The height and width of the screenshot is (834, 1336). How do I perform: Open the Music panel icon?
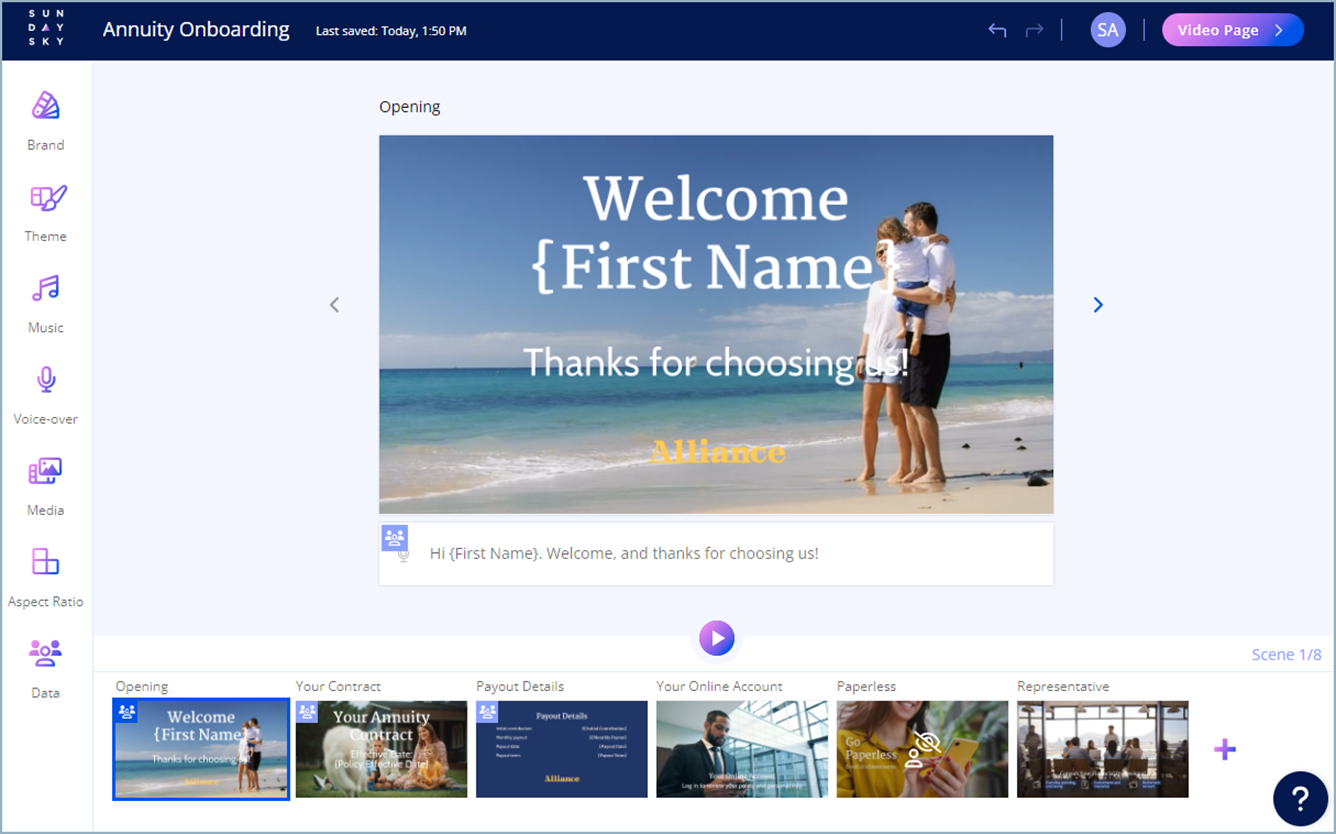(x=45, y=288)
